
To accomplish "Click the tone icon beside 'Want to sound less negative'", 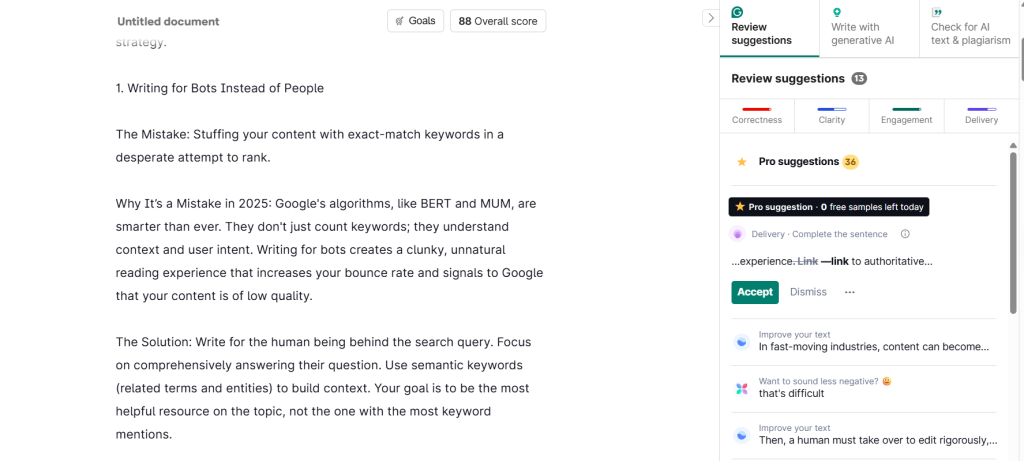I will [741, 388].
